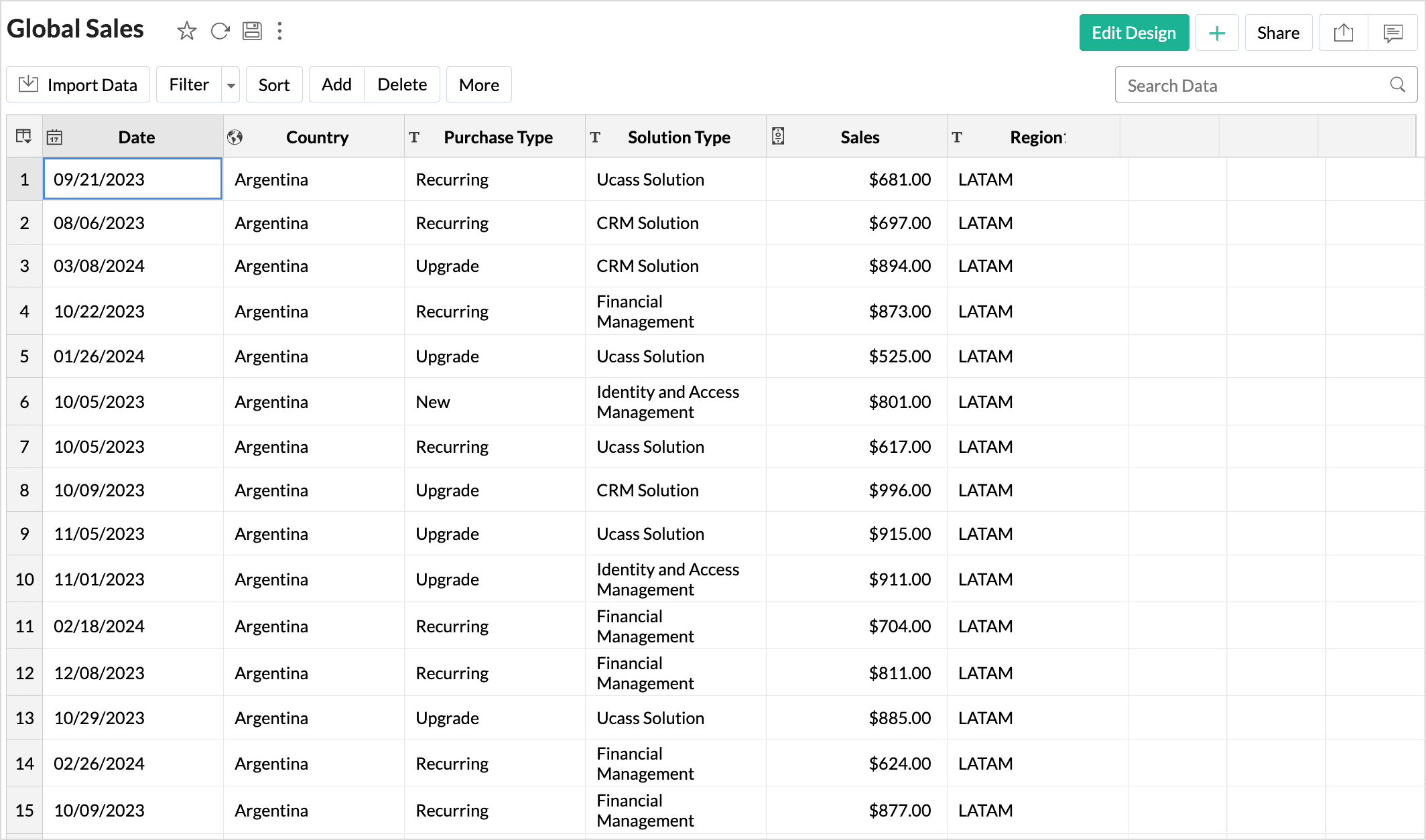This screenshot has width=1426, height=840.
Task: Click the Global Sales title
Action: (75, 29)
